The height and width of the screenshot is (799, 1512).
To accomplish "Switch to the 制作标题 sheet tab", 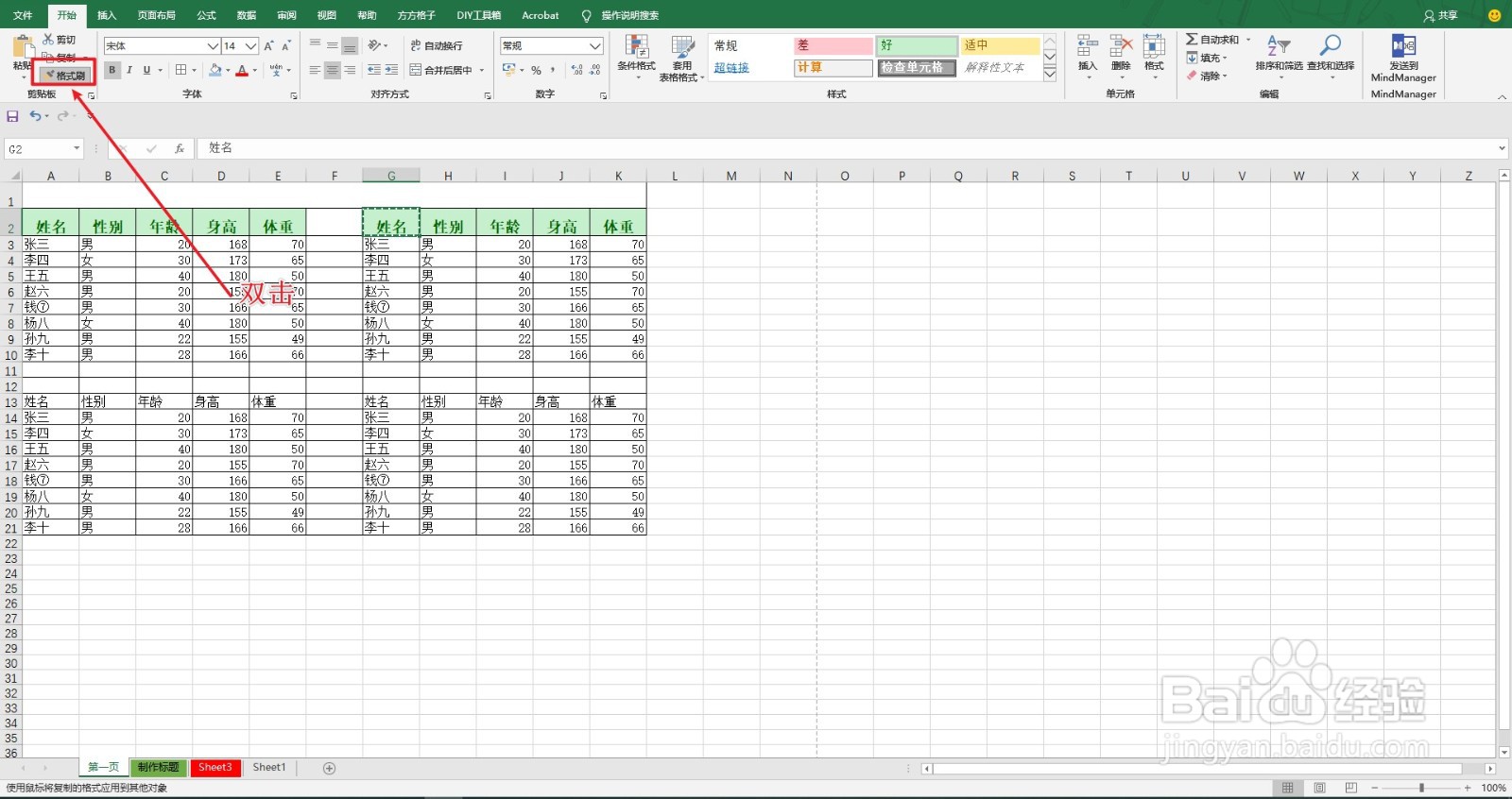I will point(158,767).
